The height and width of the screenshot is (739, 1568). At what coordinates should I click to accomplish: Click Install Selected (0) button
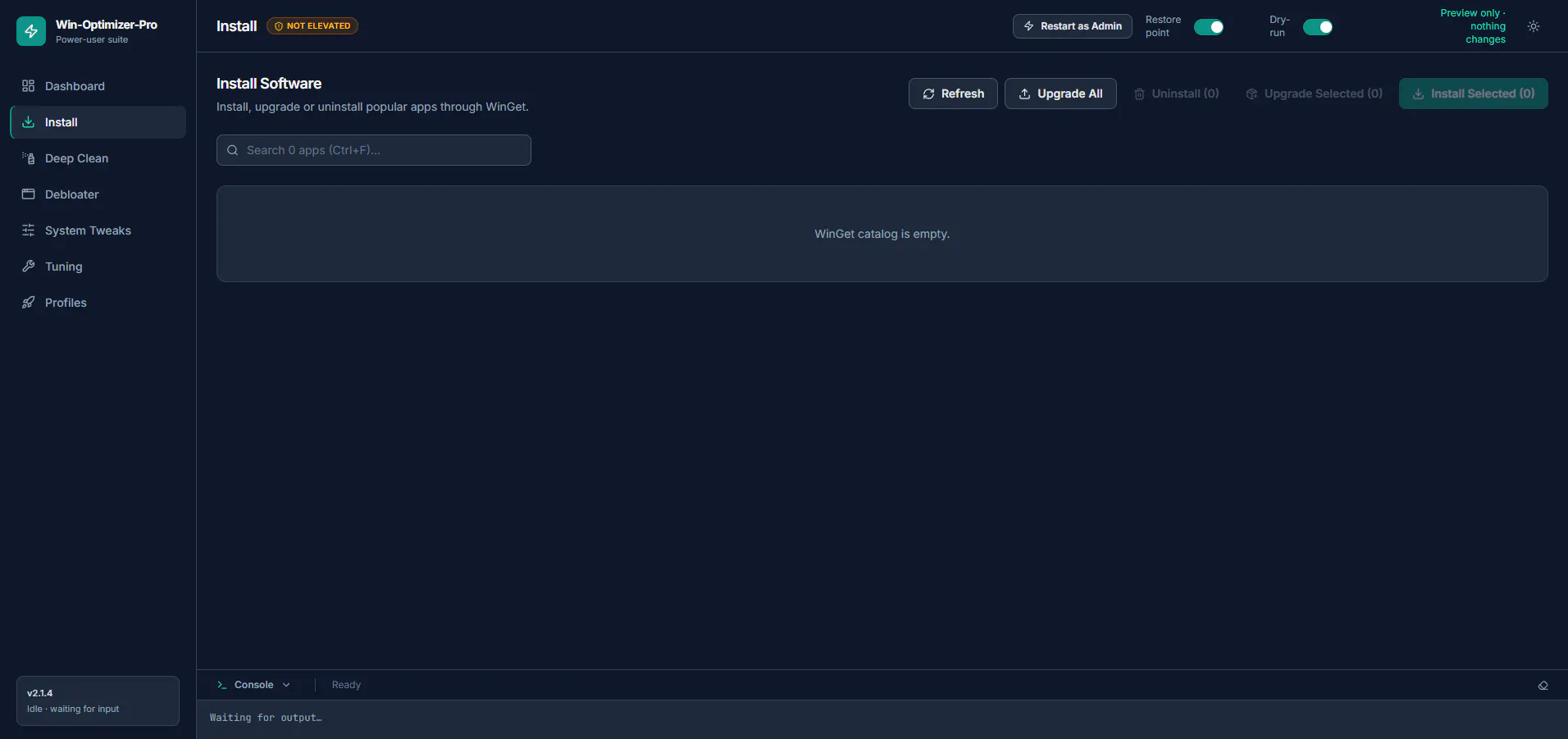pyautogui.click(x=1474, y=94)
